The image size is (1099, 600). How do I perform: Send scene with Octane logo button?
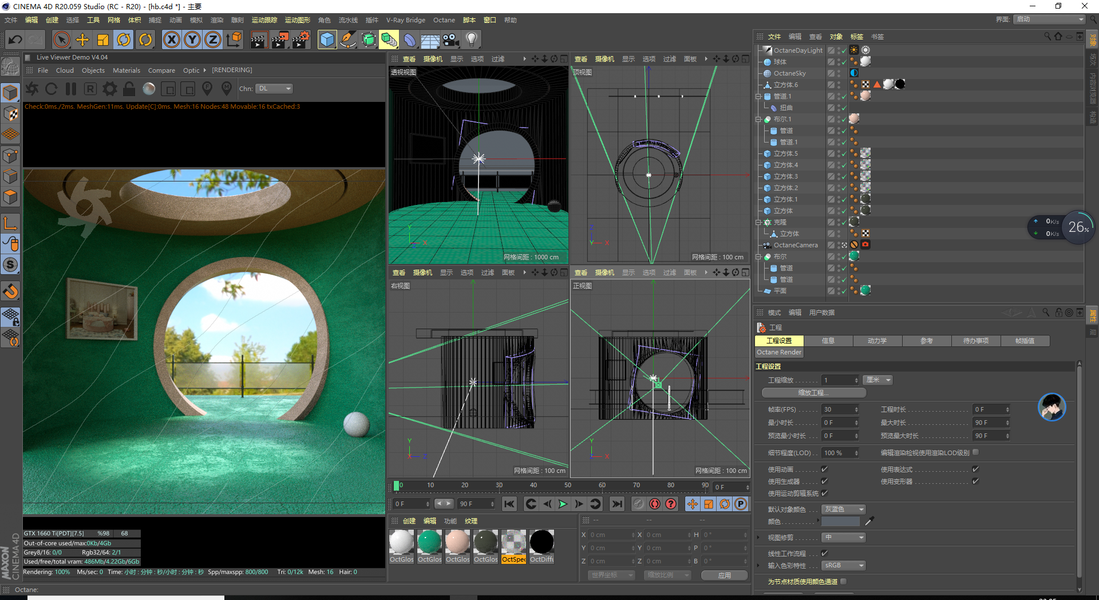(32, 89)
